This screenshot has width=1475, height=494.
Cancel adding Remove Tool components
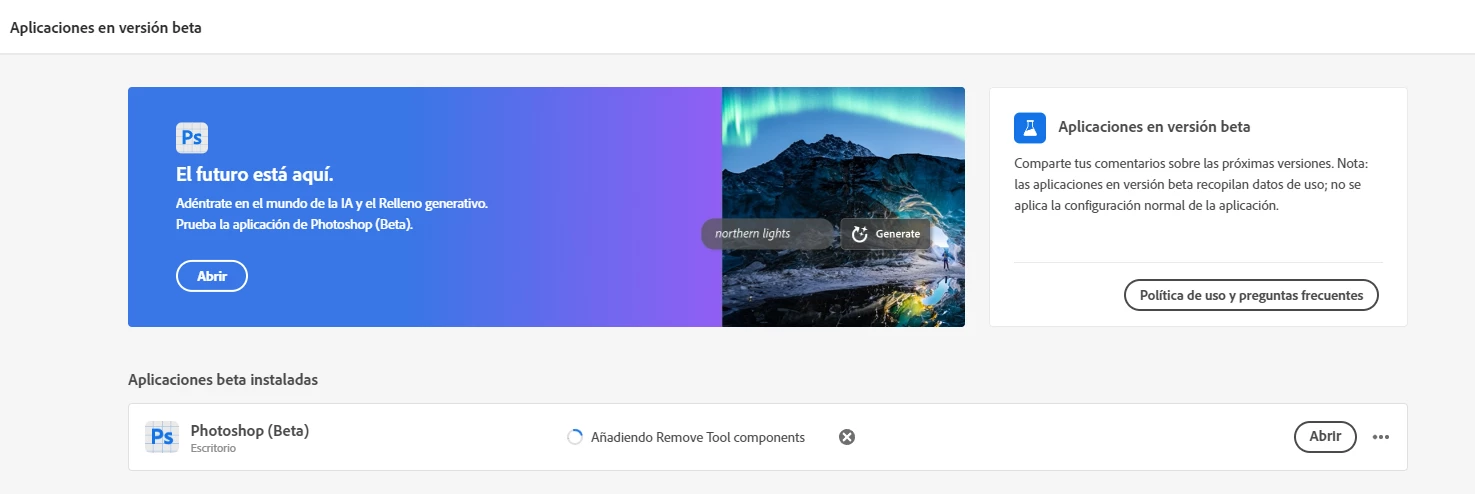847,437
